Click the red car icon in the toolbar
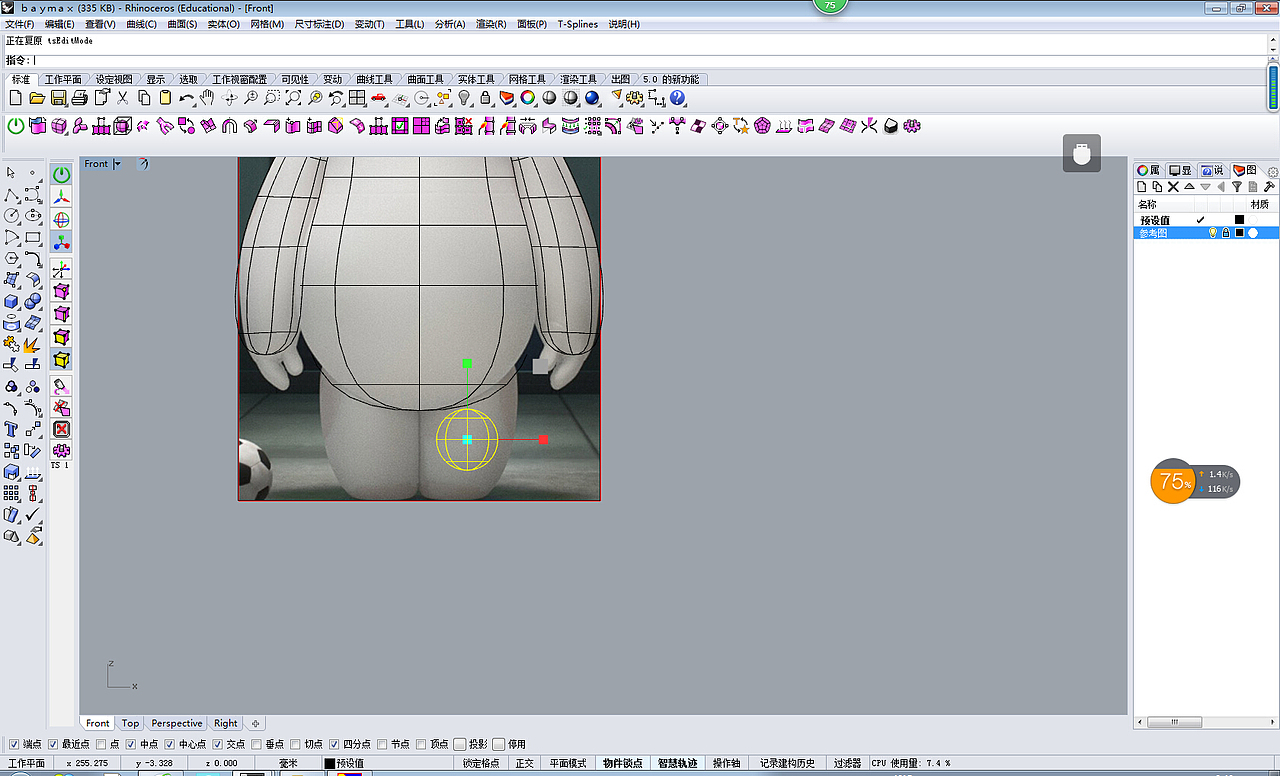 tap(379, 98)
